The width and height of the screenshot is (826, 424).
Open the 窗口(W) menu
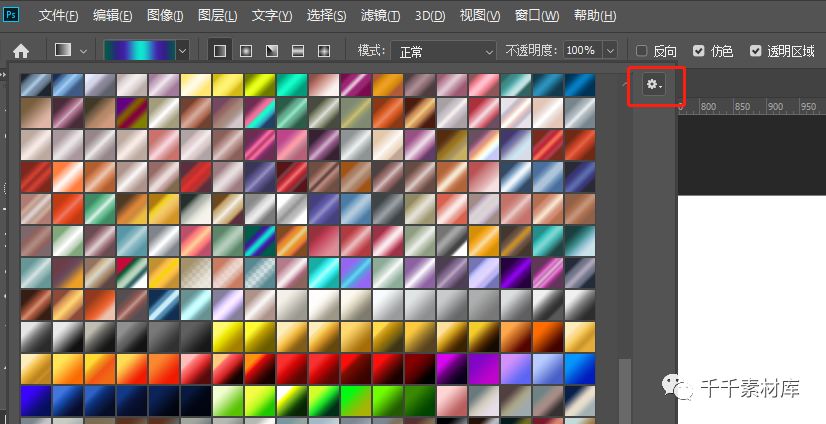point(537,15)
